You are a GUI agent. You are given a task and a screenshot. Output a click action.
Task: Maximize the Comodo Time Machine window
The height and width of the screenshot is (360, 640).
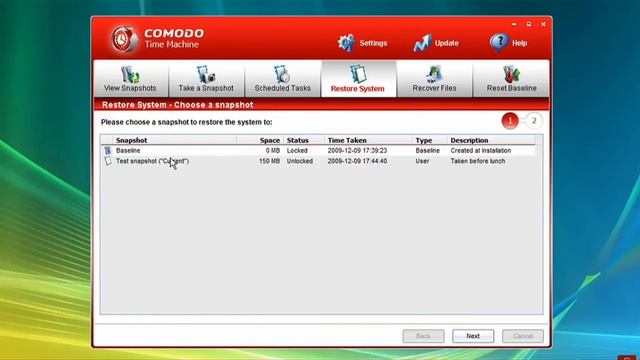[x=529, y=24]
